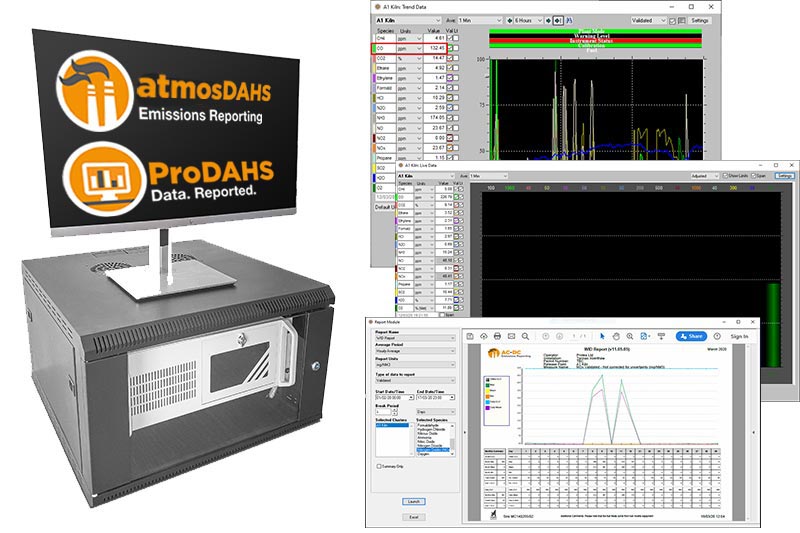Screen dimensions: 800x533
Task: Click the A1 Kiln Trend Data window title icon
Action: pyautogui.click(x=378, y=7)
